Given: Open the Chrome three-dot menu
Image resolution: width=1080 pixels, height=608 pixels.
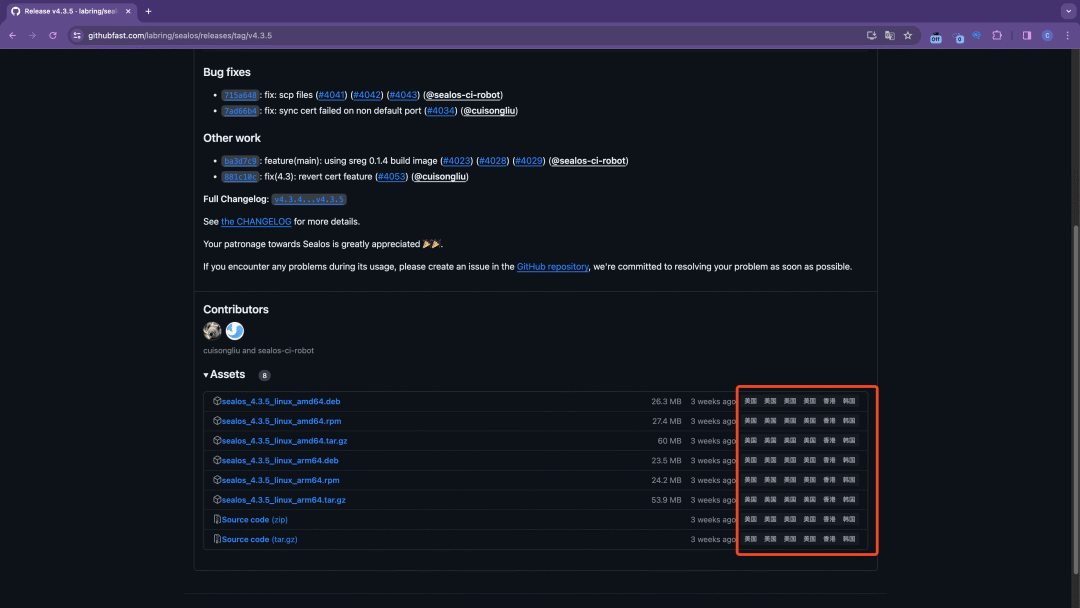Looking at the screenshot, I should [1068, 35].
